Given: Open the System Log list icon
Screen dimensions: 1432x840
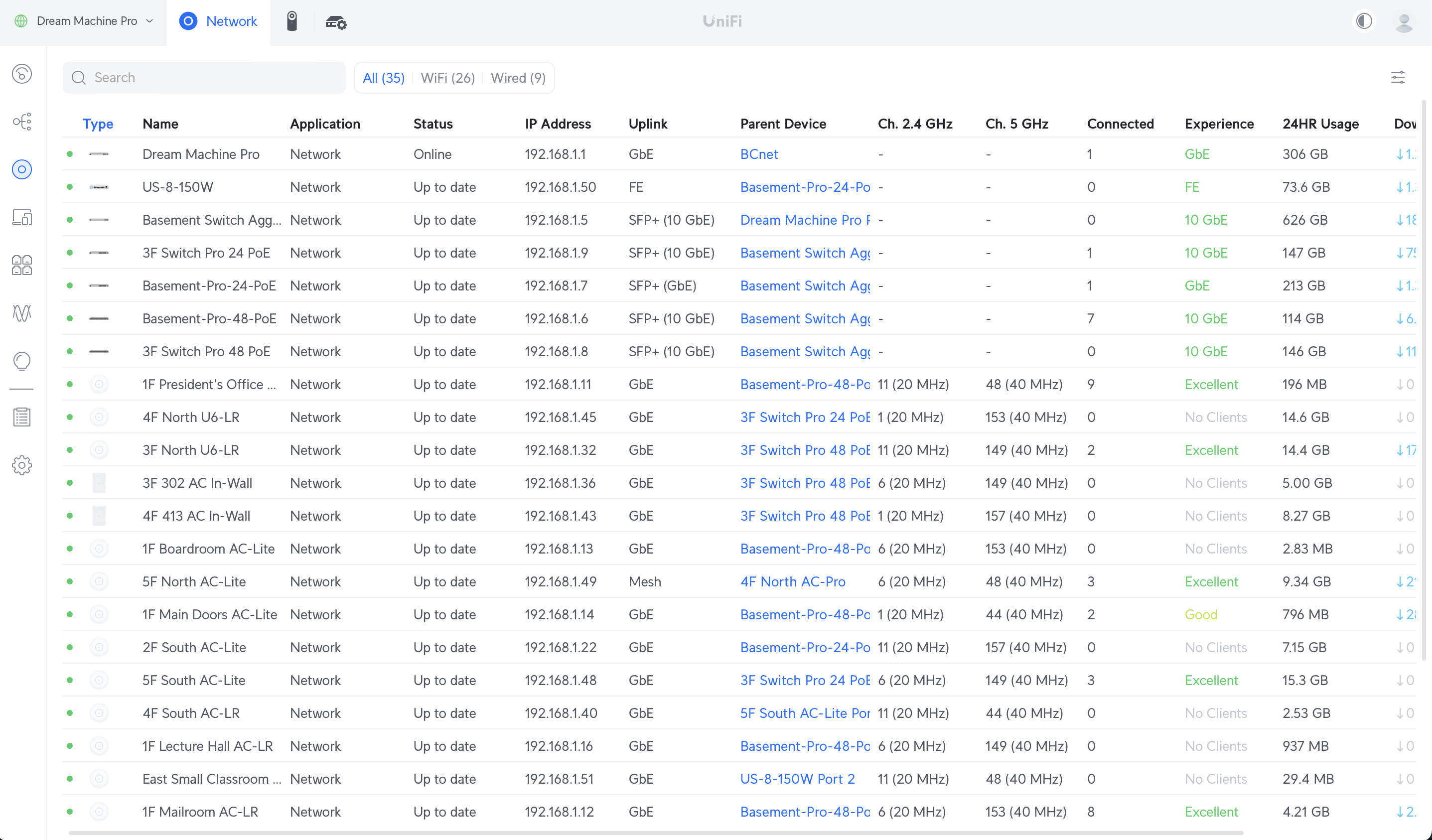Looking at the screenshot, I should [21, 417].
